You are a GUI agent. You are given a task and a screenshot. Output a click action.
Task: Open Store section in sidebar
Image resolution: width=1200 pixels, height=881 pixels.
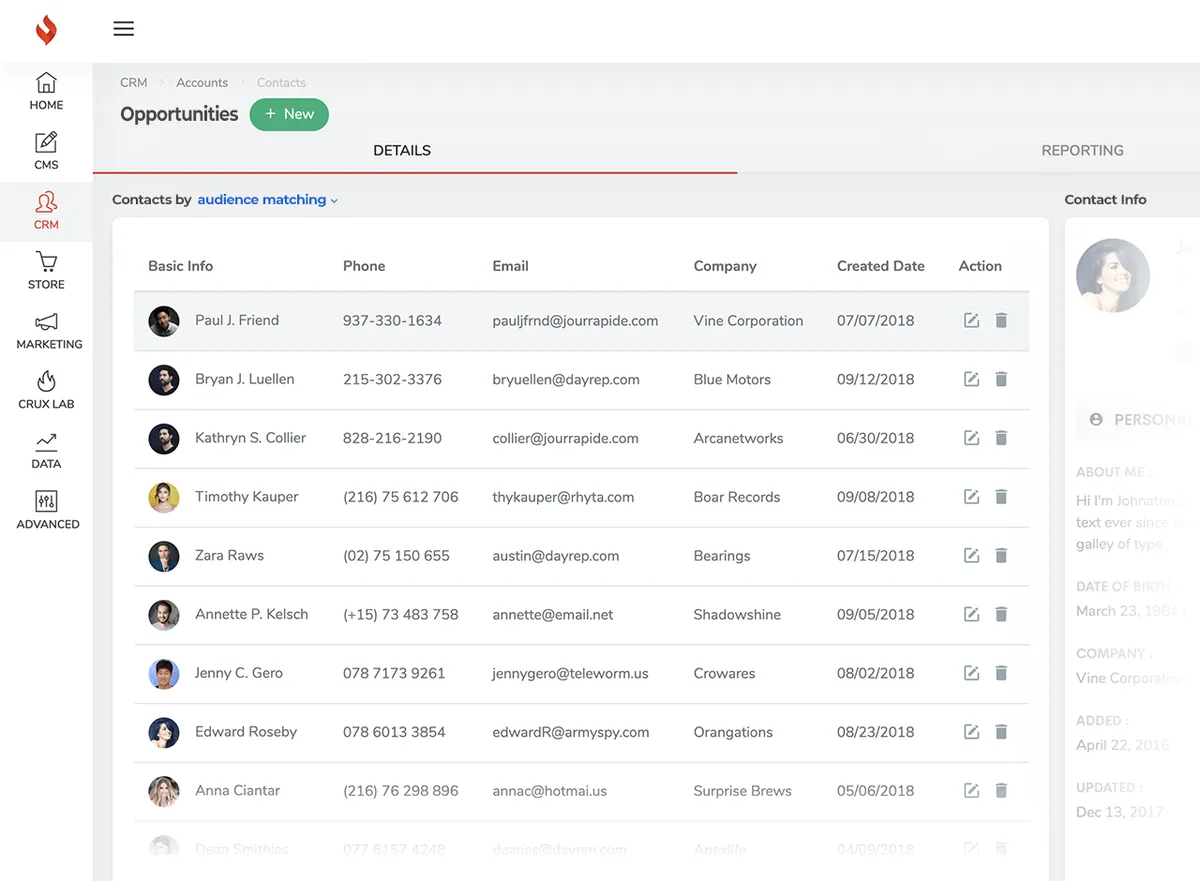[x=46, y=271]
